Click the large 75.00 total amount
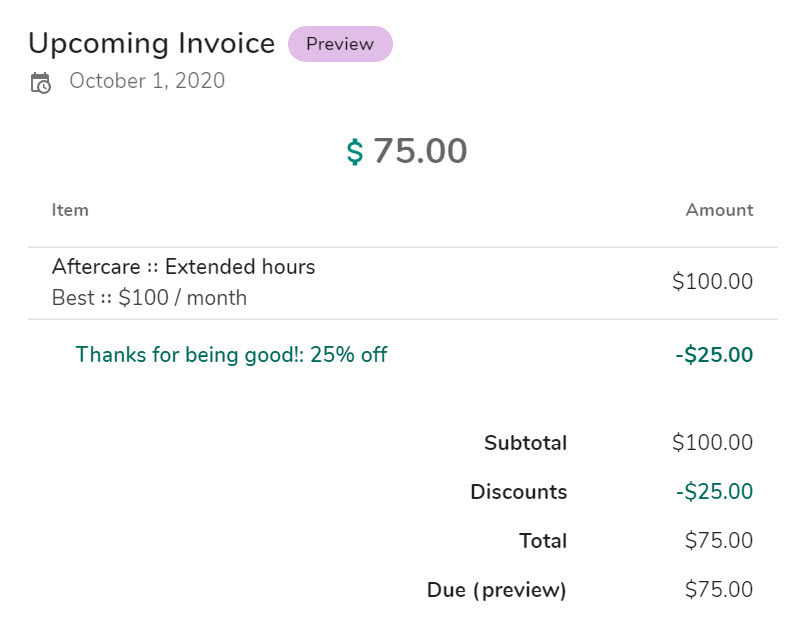807x626 pixels. [420, 151]
